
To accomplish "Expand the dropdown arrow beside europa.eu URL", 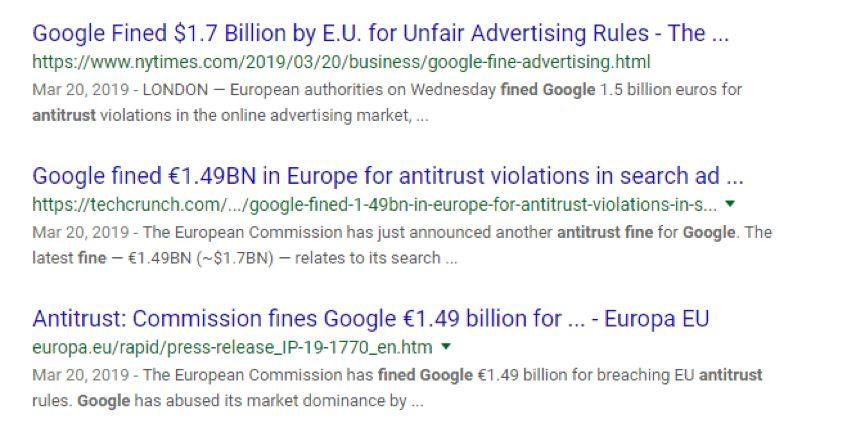I will [x=446, y=347].
